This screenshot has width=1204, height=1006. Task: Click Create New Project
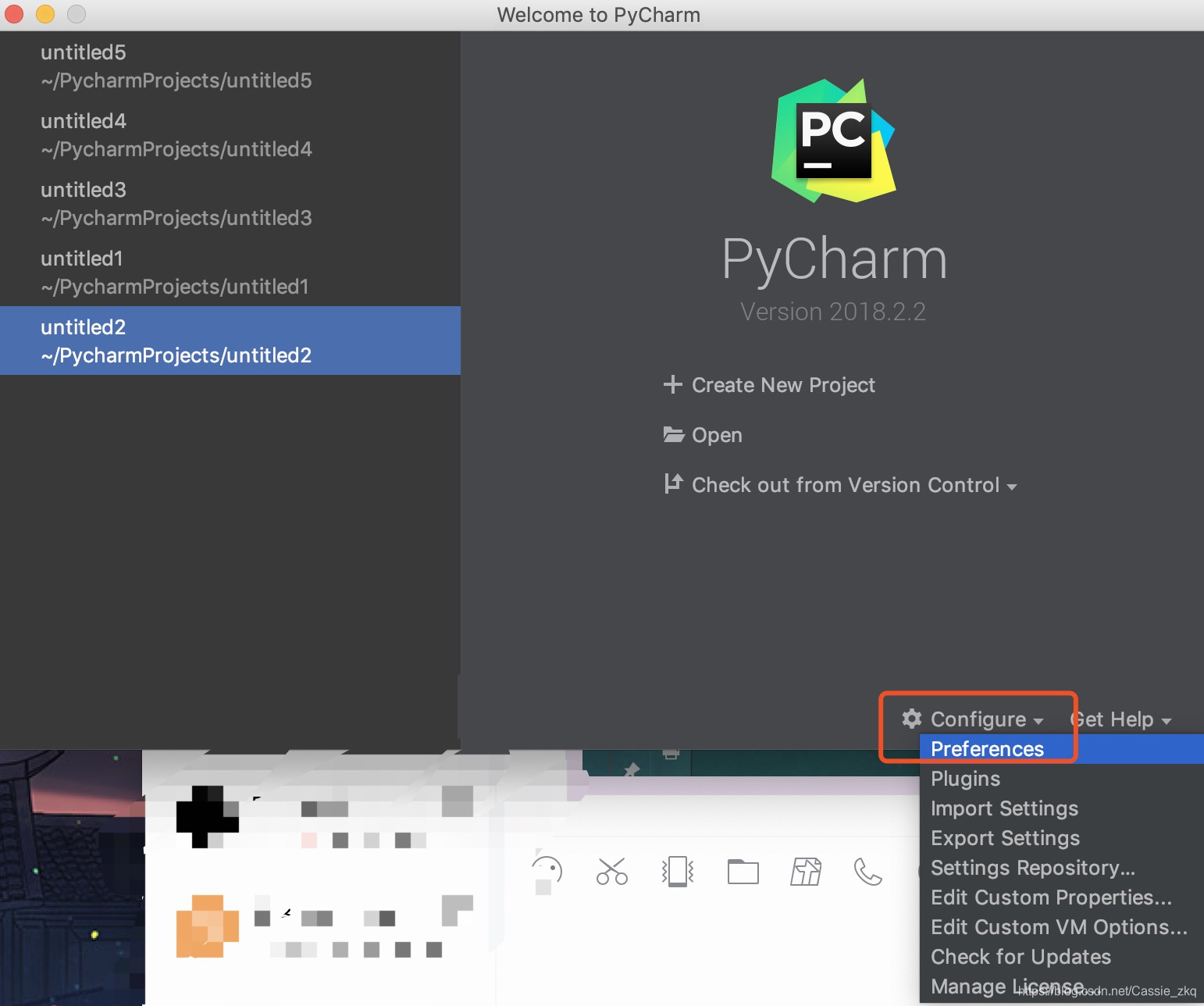coord(782,384)
